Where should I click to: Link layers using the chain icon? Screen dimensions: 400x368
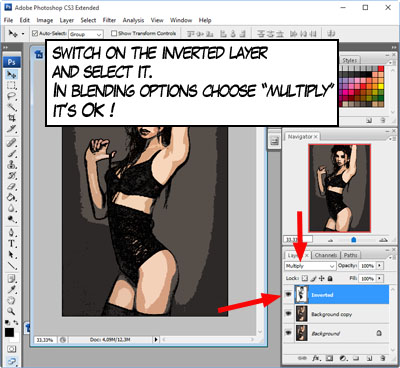(x=302, y=358)
